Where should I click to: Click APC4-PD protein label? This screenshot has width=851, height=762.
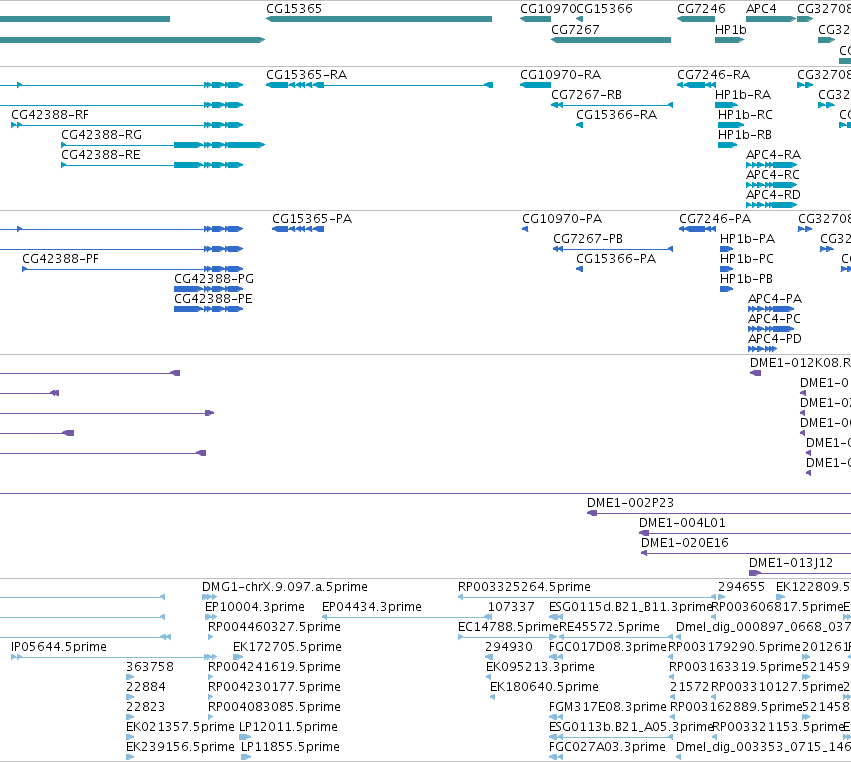(774, 339)
